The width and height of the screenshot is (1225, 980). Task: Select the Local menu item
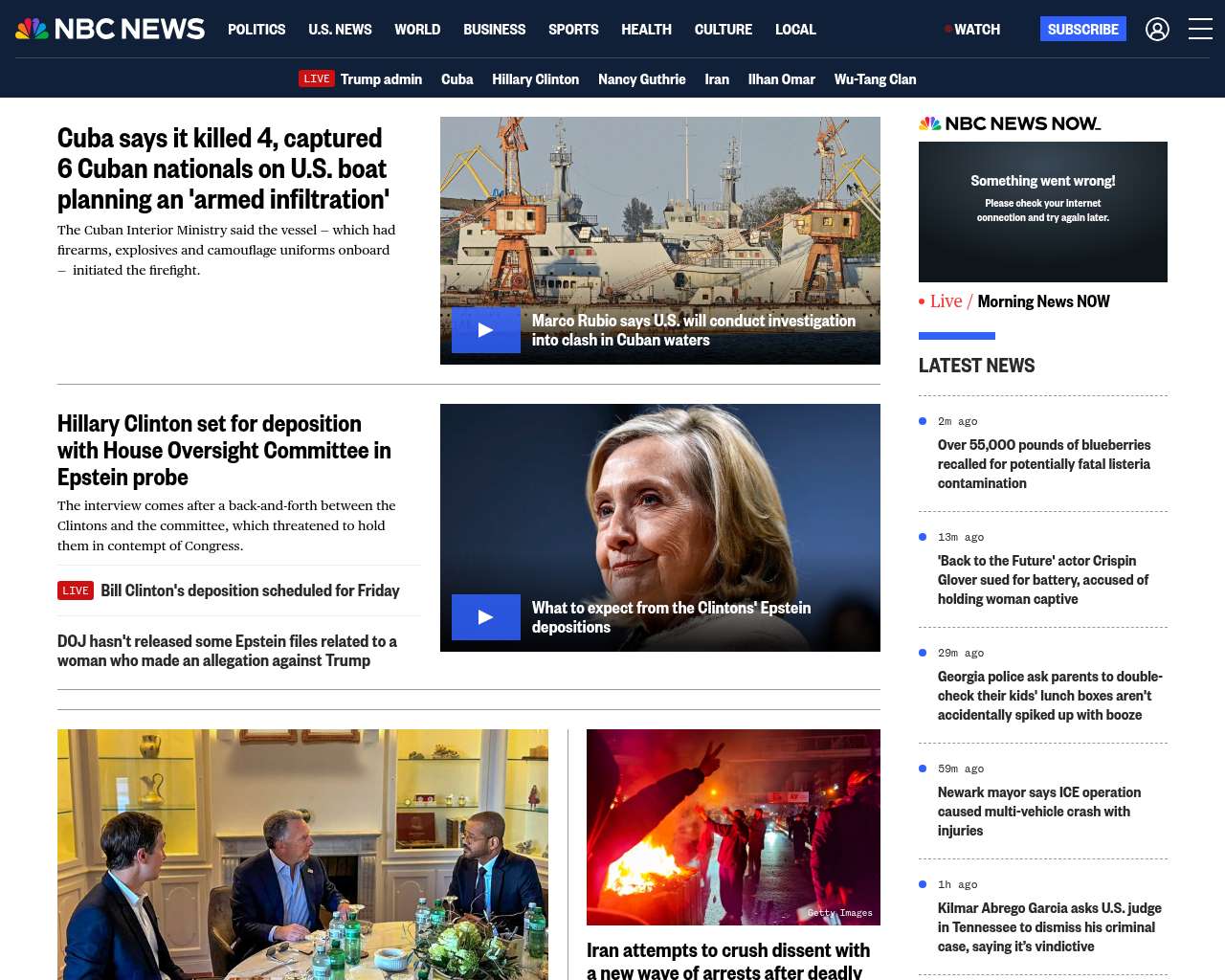[795, 30]
